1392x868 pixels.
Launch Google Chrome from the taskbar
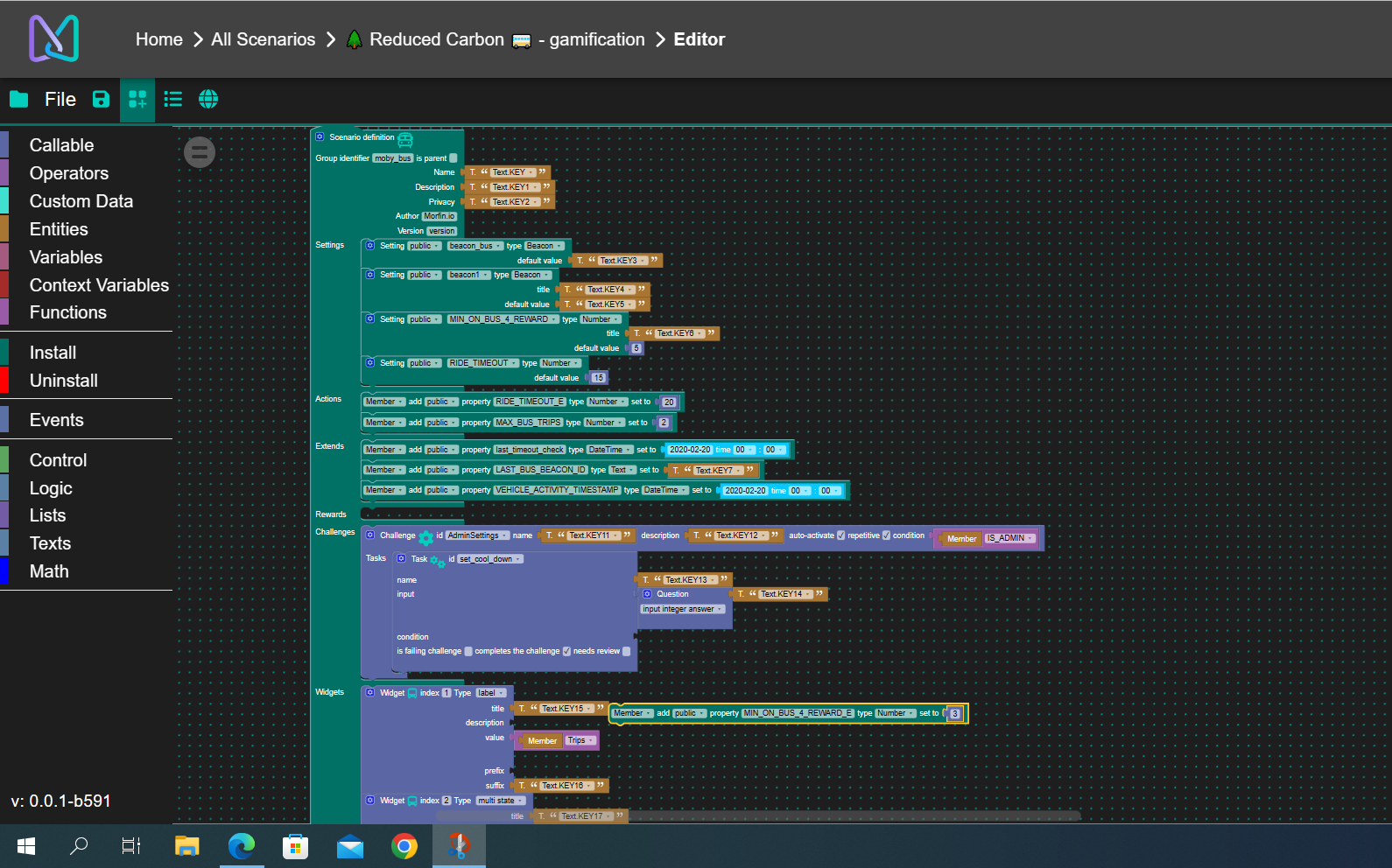(x=404, y=846)
